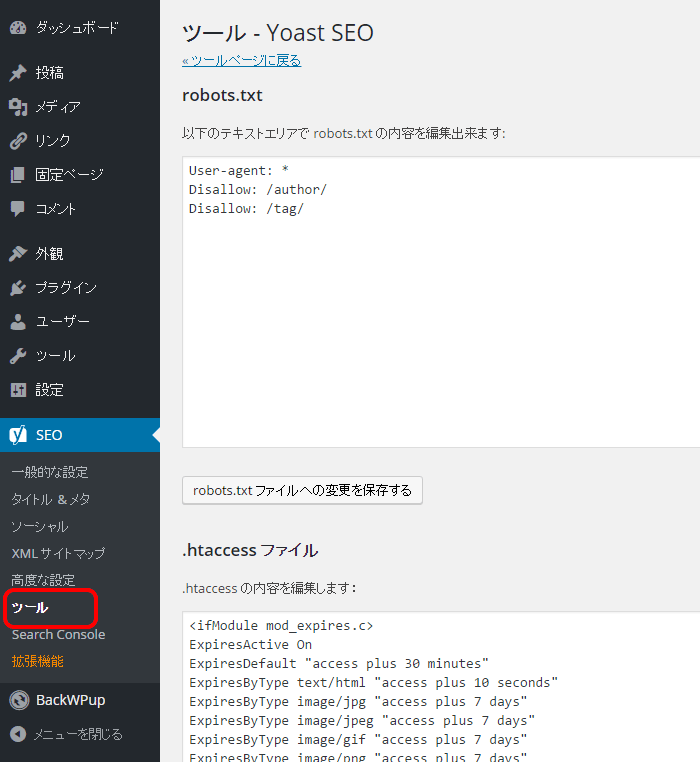Click the collapse arrow icon for メニューを閉じる
This screenshot has width=700, height=762.
(x=18, y=734)
